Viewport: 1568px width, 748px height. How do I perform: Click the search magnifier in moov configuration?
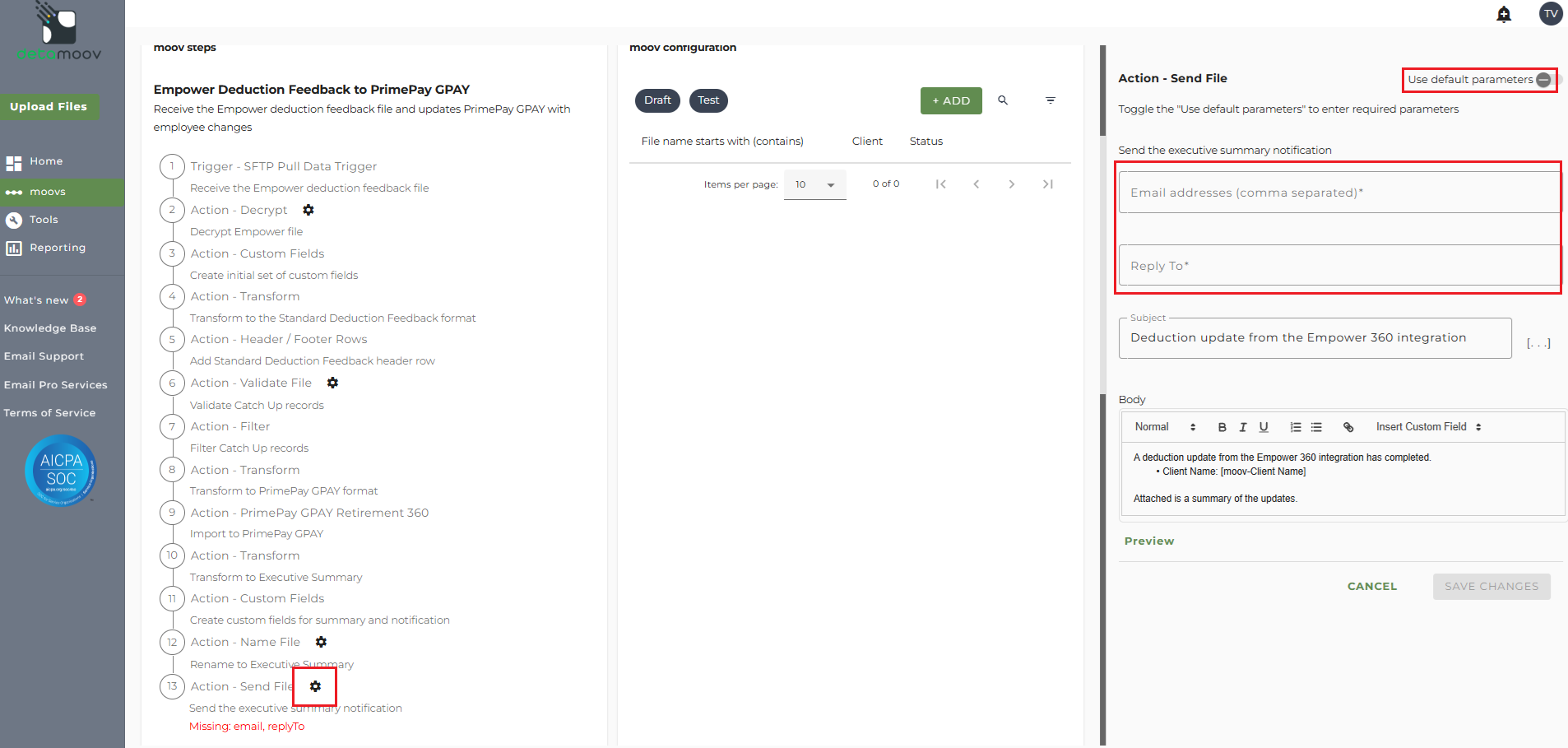click(1003, 100)
